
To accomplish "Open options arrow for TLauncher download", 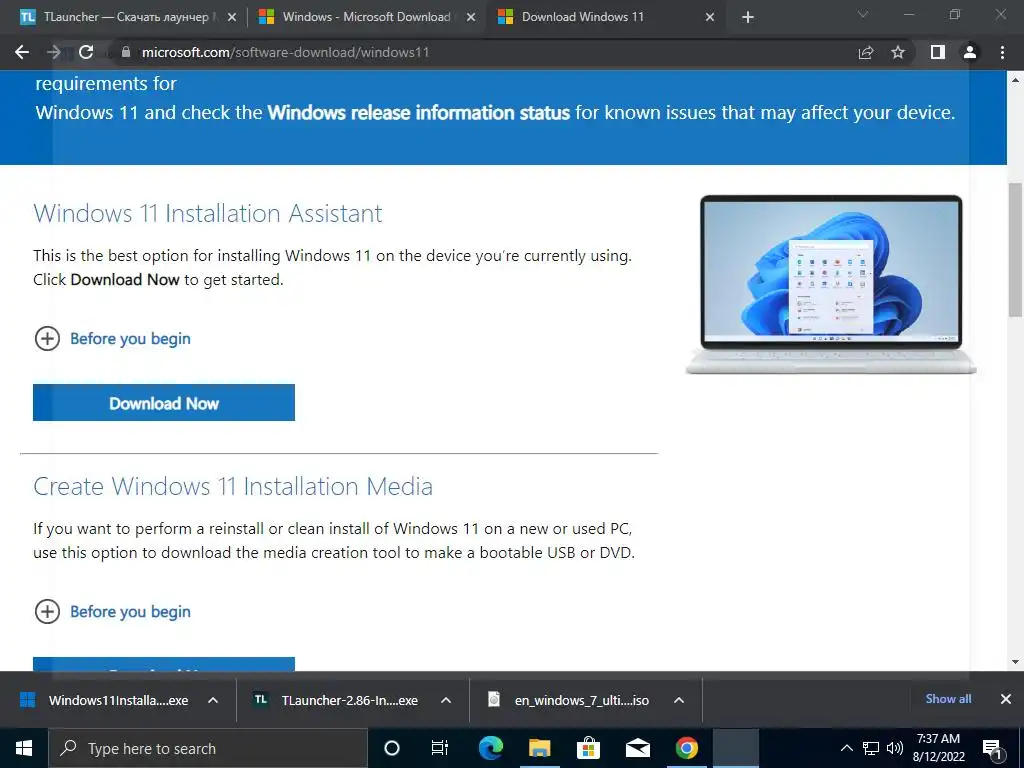I will tap(446, 700).
